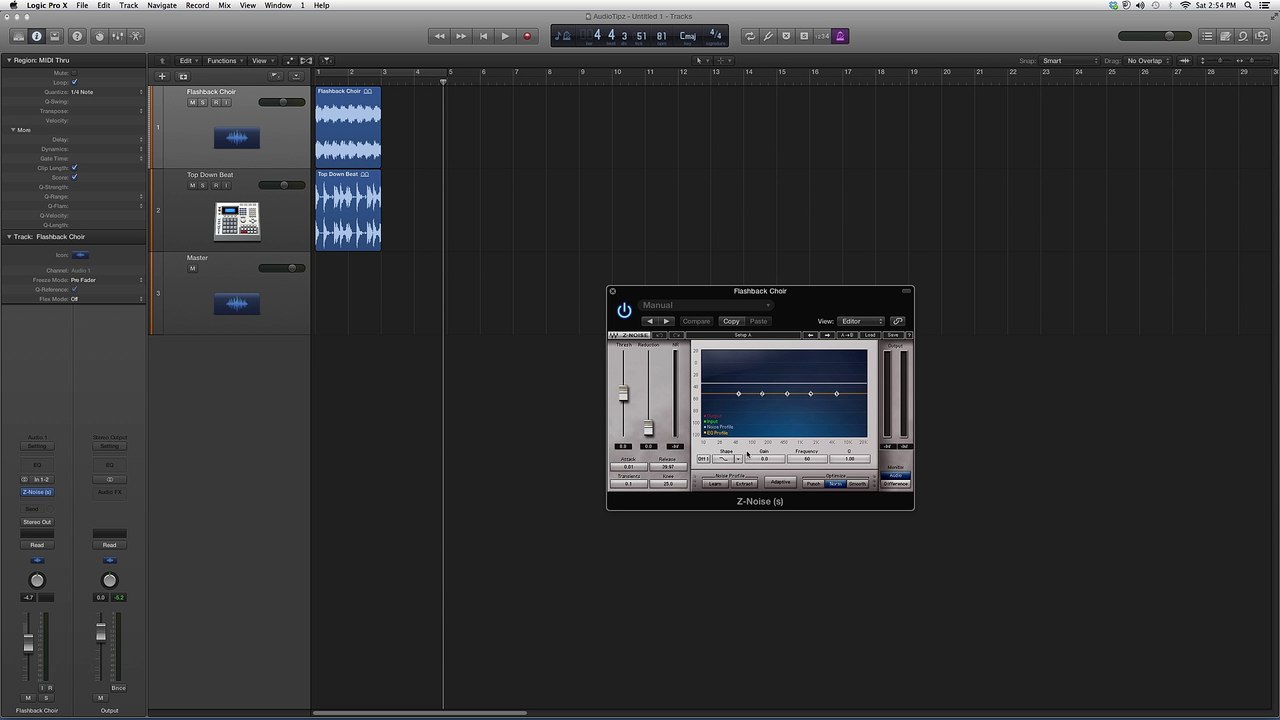Click the plugin Copy button
This screenshot has height=720, width=1280.
tap(731, 321)
